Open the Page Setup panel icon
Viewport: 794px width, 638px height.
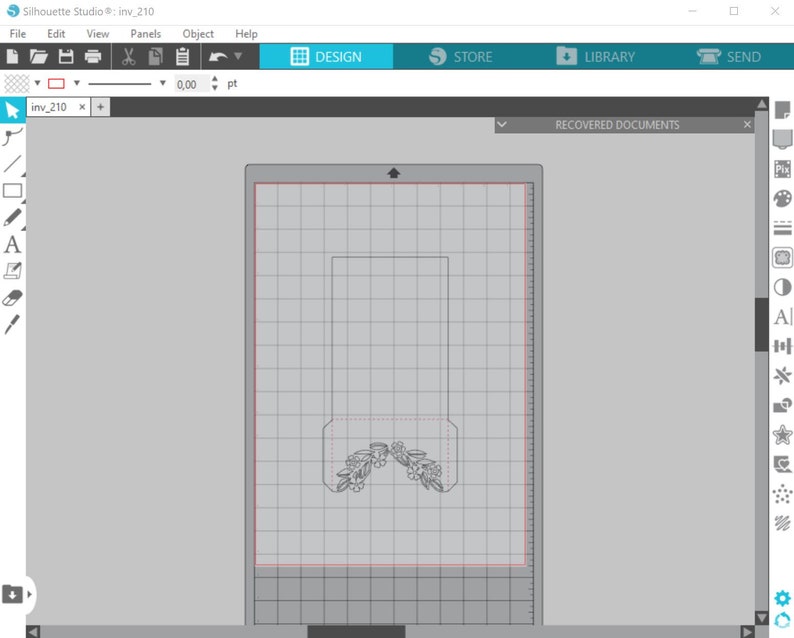click(782, 110)
